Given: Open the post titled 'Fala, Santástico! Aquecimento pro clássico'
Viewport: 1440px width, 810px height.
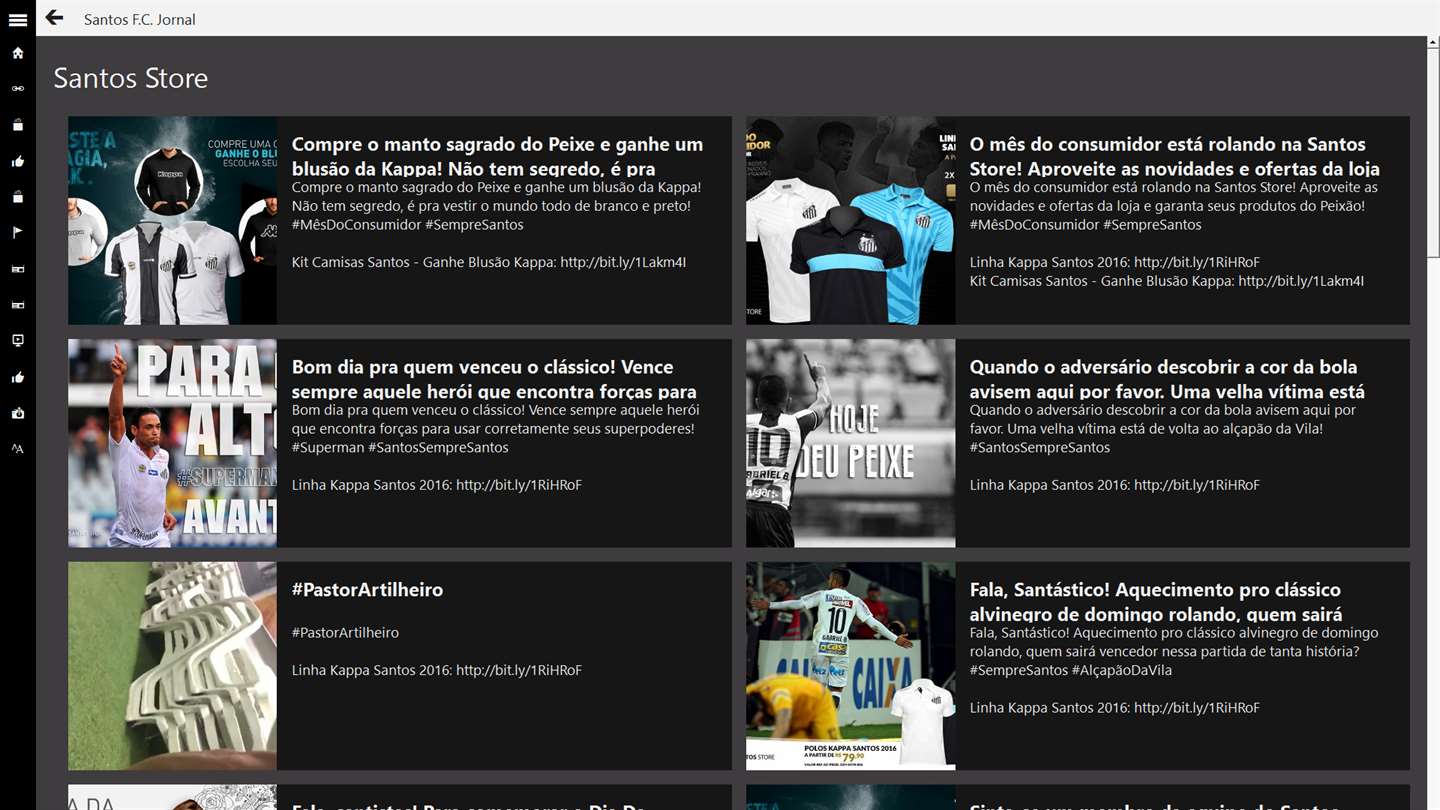Looking at the screenshot, I should coord(1156,602).
